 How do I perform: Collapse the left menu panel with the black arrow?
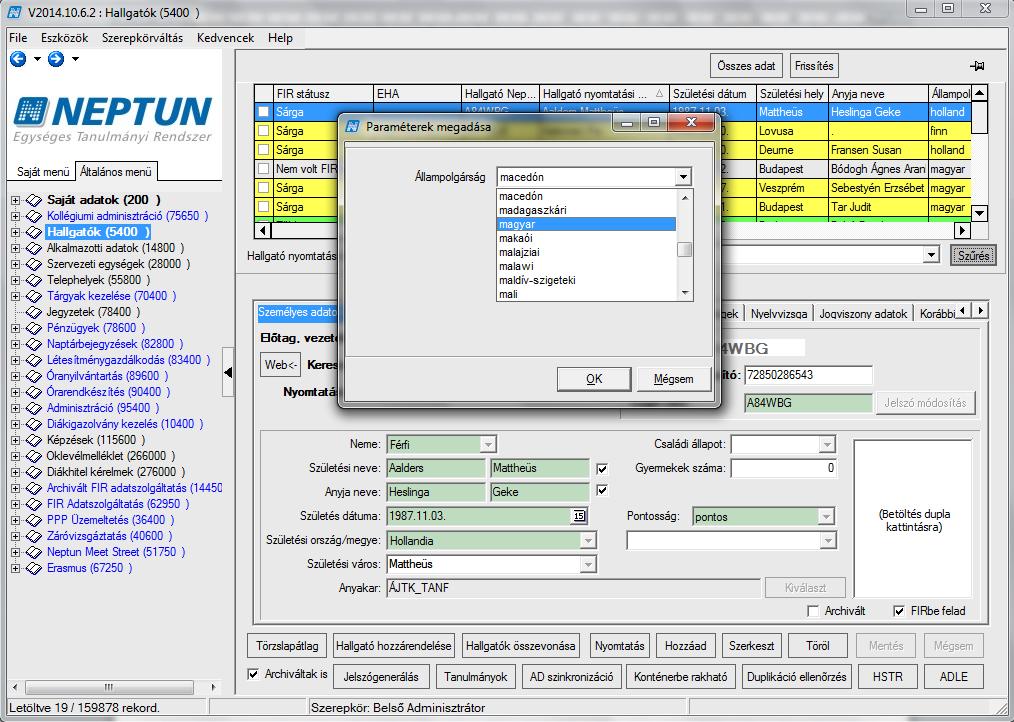pos(228,372)
